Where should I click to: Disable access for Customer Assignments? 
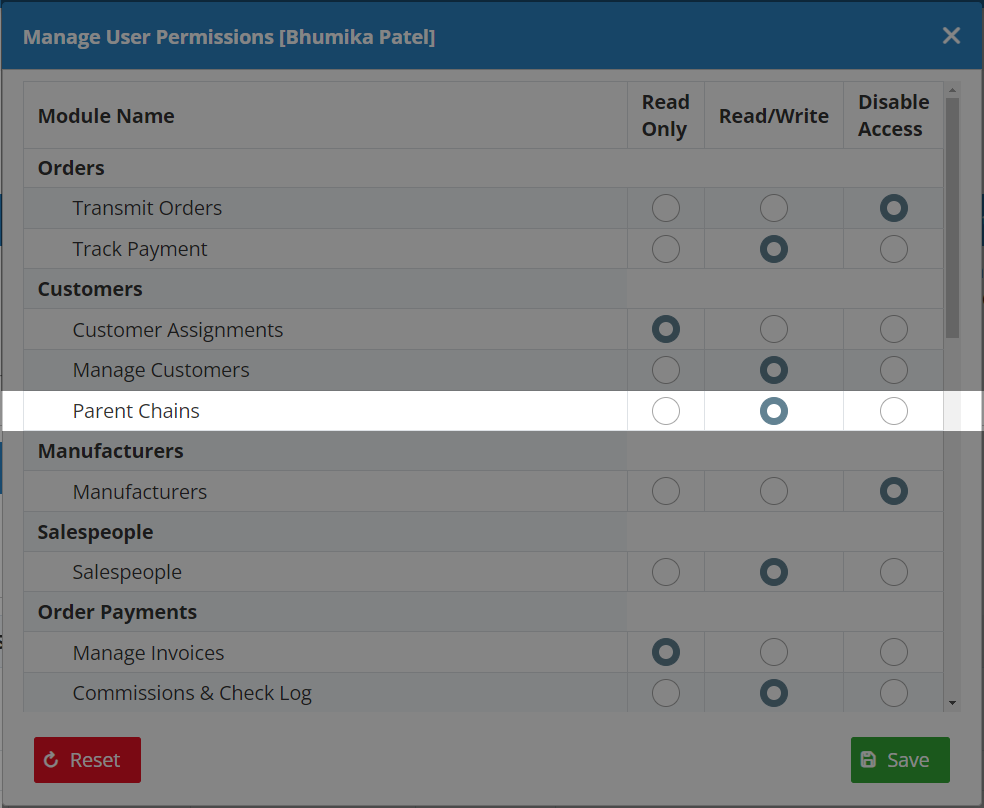[x=893, y=329]
